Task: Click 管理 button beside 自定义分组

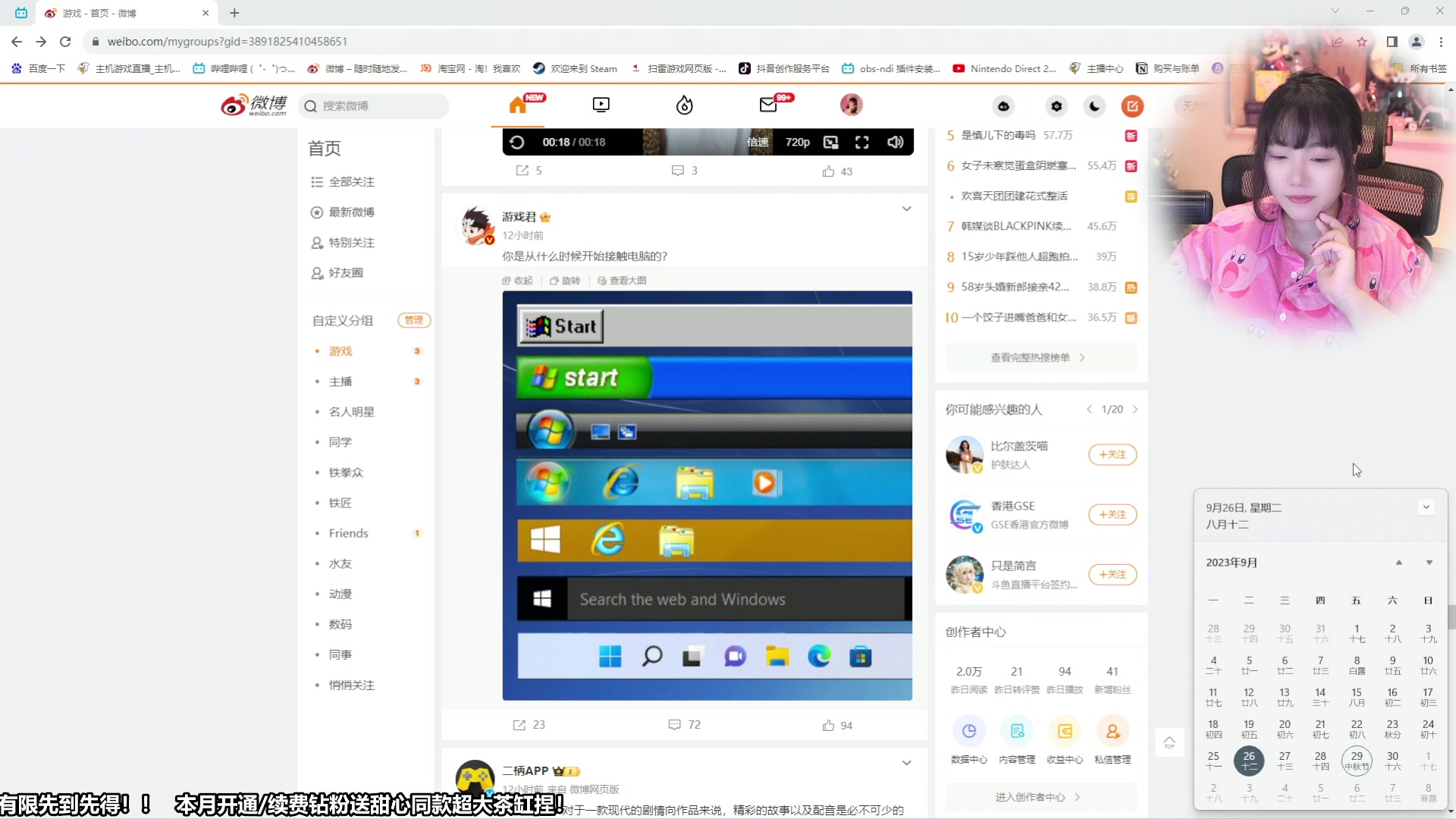Action: coord(414,320)
